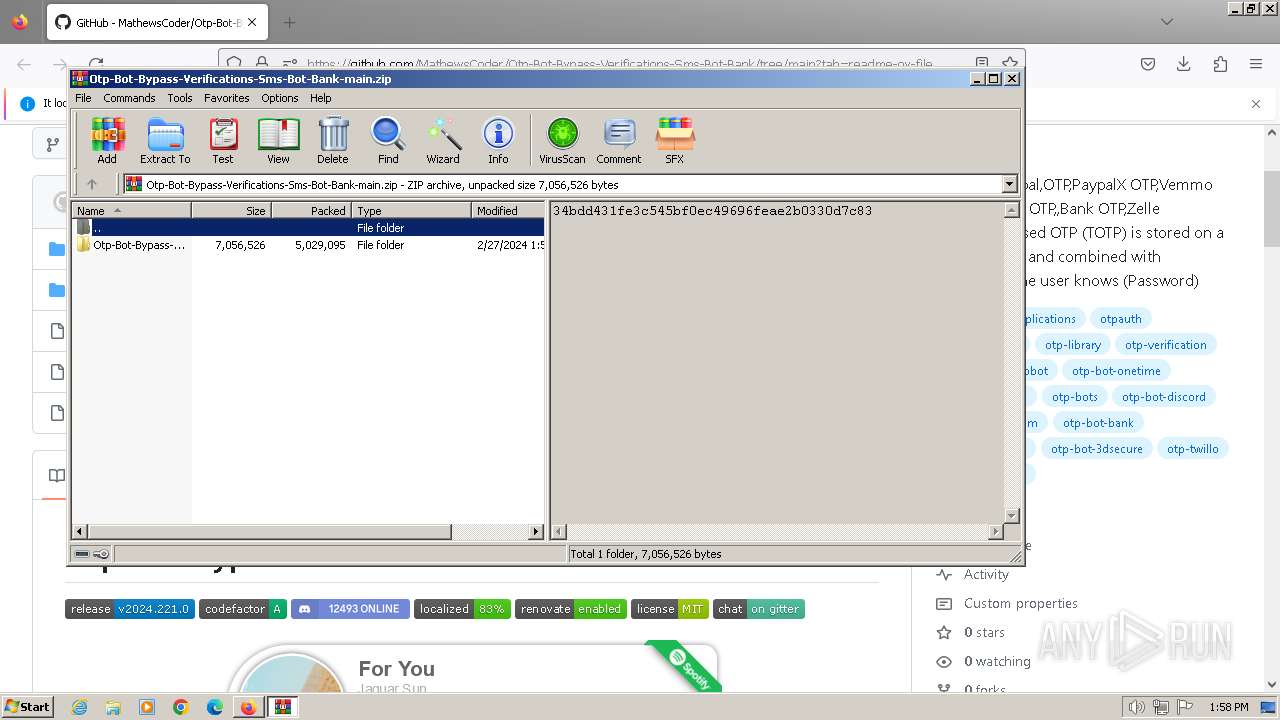
Task: Select the Otp-Bot-Bypass folder row
Action: [309, 245]
